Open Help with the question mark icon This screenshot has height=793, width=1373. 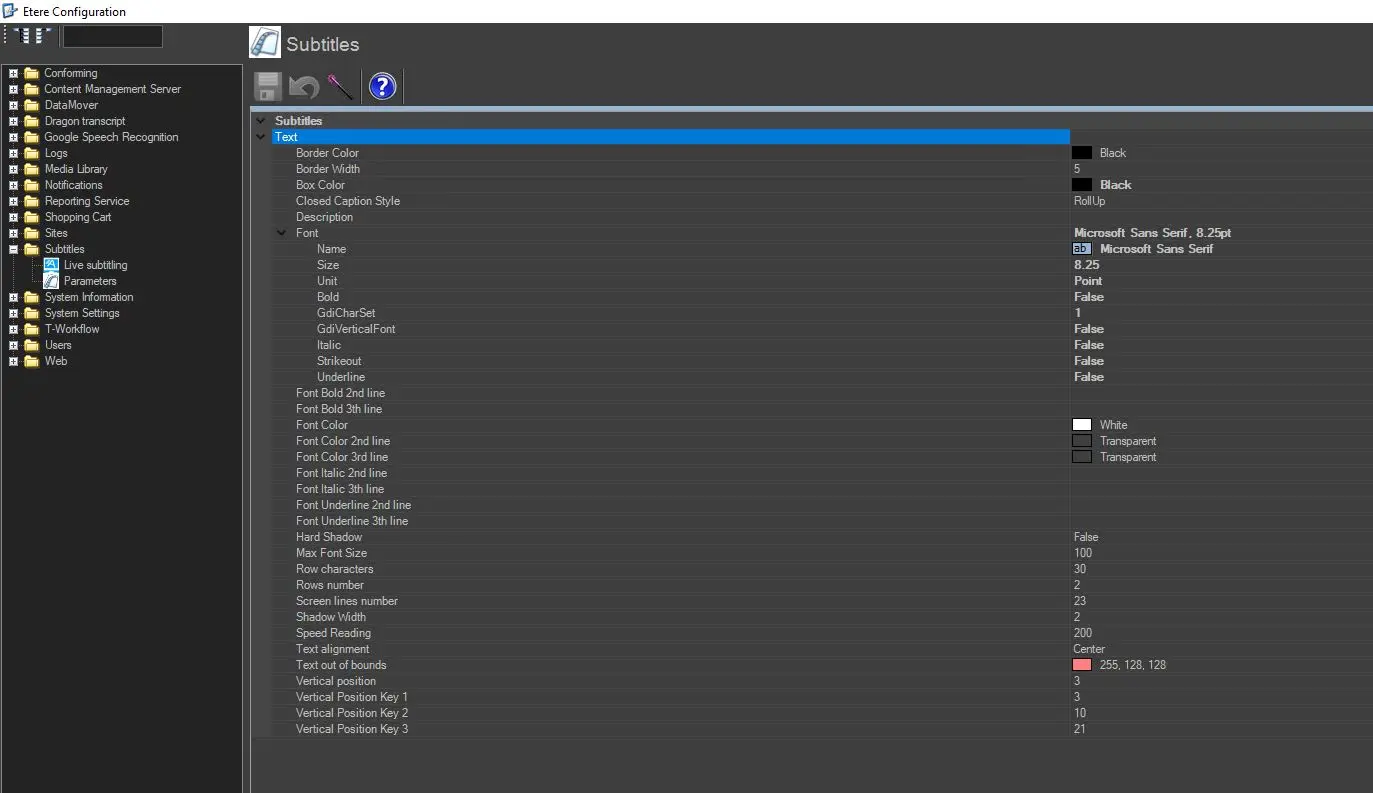(x=382, y=87)
